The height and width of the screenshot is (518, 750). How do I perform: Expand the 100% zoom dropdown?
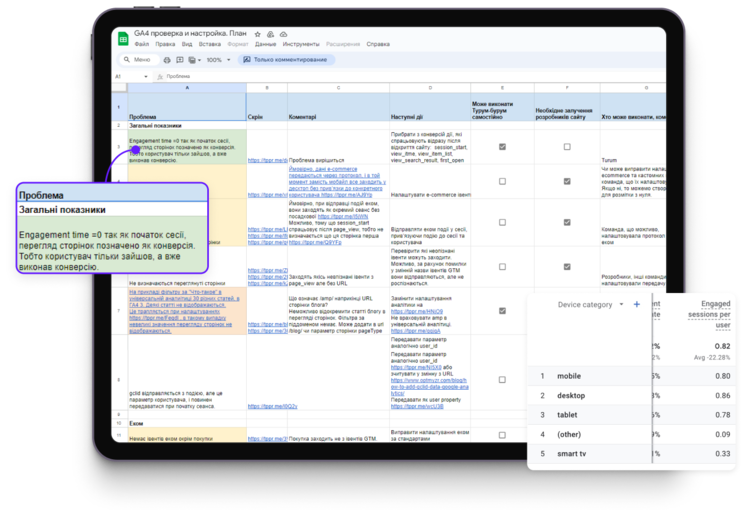[x=218, y=60]
